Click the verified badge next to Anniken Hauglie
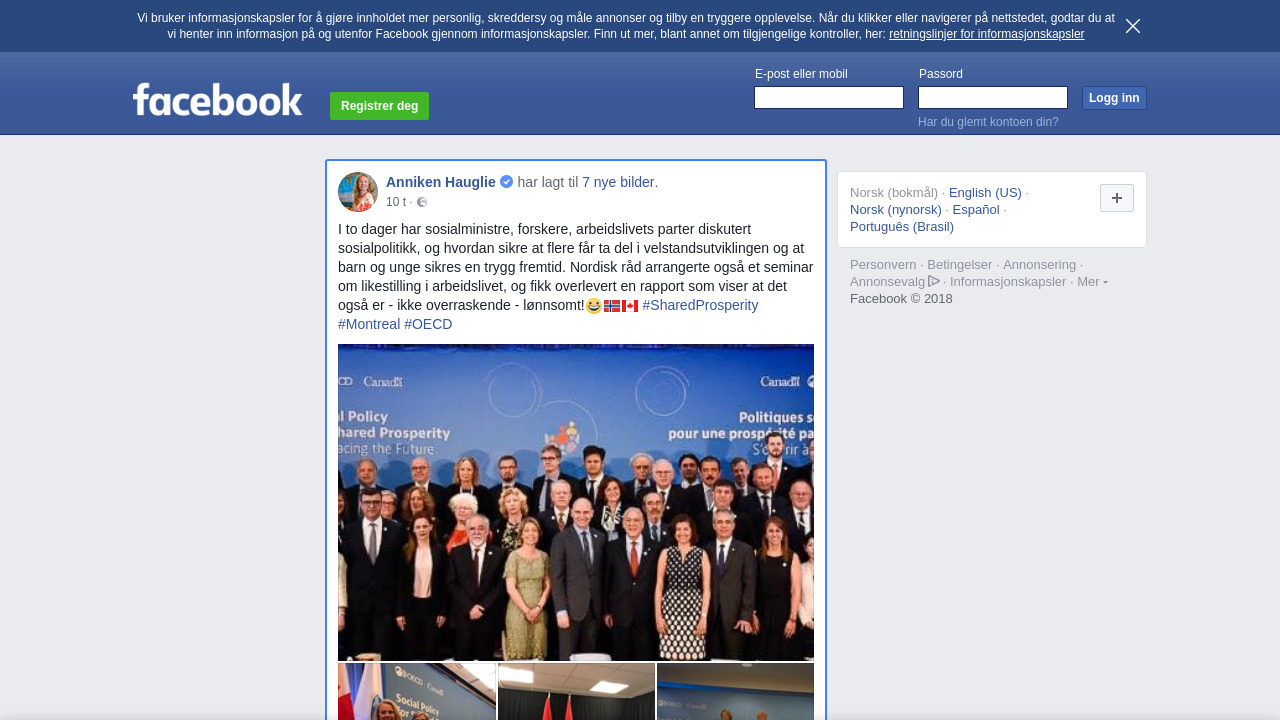Screen dimensions: 1280x720 tap(507, 182)
